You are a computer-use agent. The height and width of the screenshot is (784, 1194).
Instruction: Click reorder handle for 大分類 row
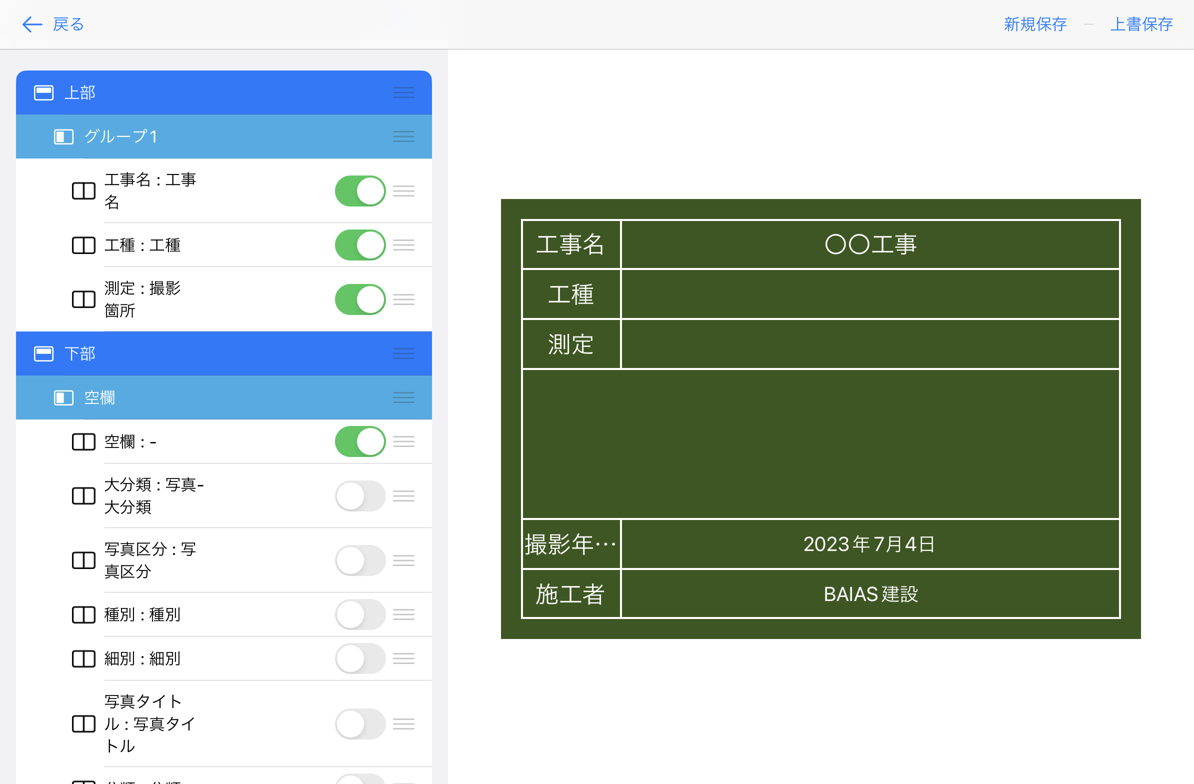404,496
